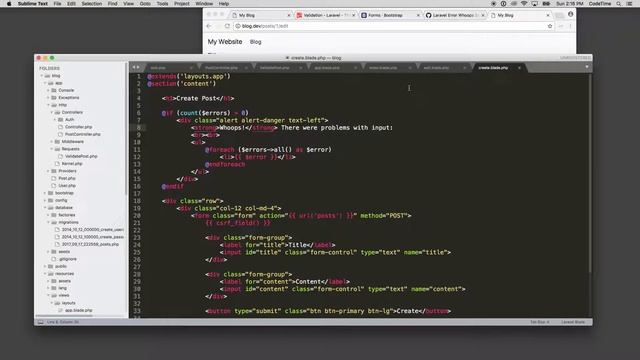Switch to Forms · Bootstrap browser tab
640x360 pixels.
(390, 15)
